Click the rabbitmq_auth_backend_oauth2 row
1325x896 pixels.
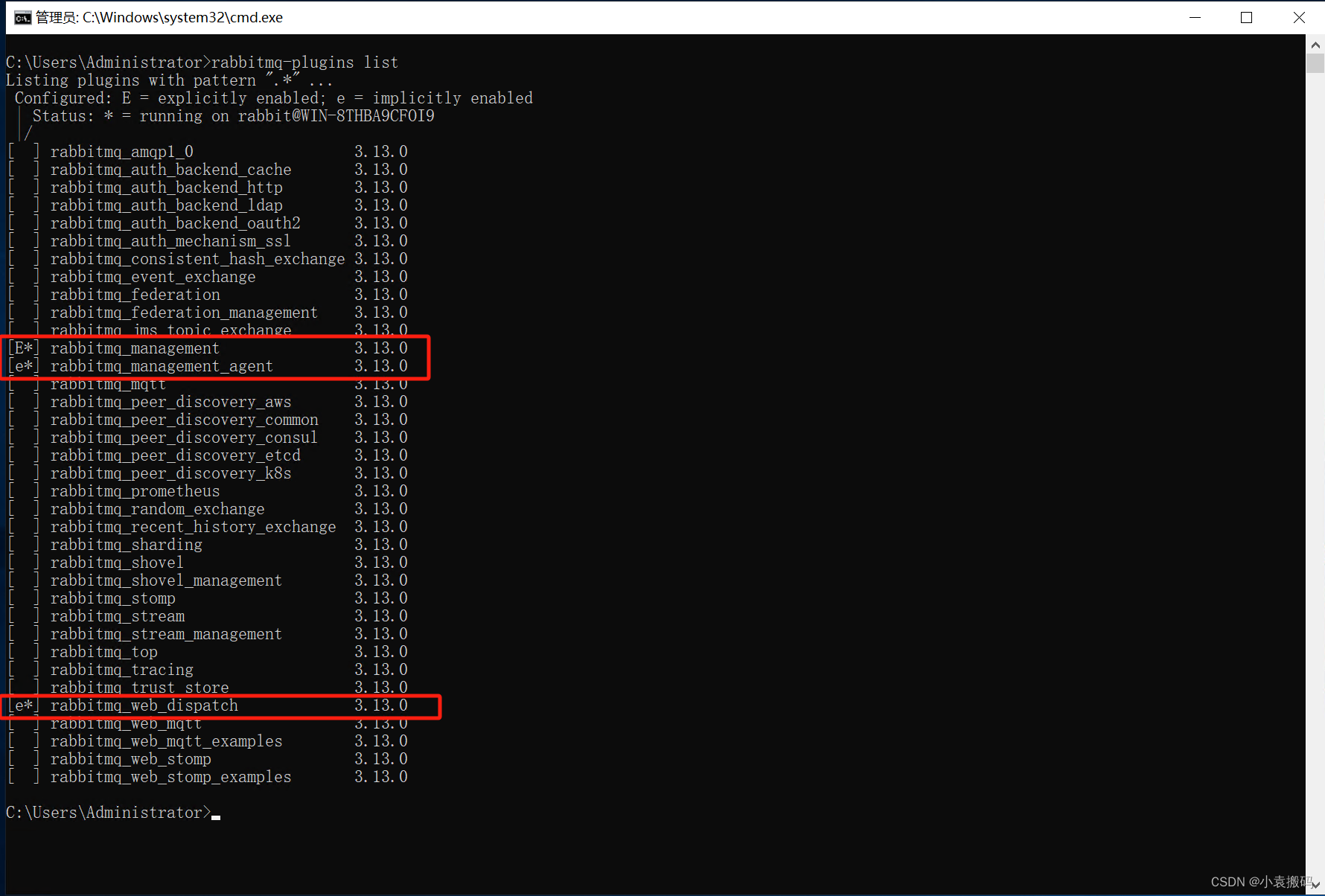tap(208, 223)
